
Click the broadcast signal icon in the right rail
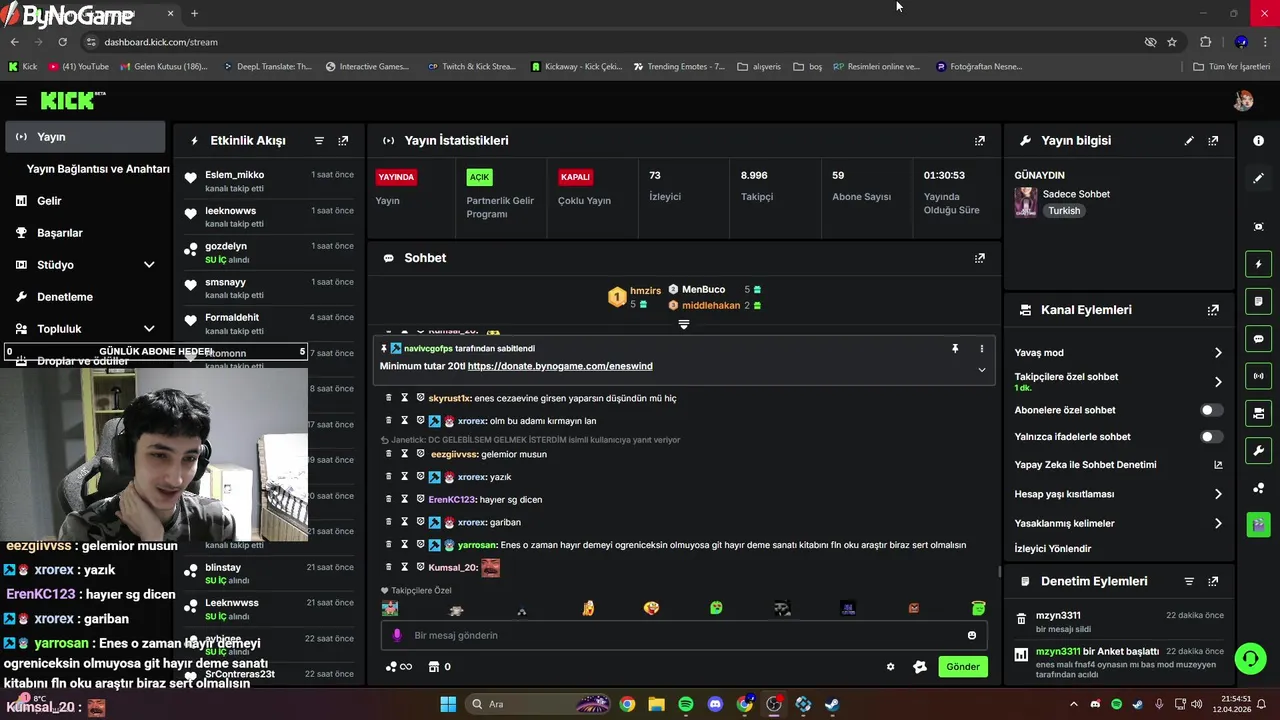(x=1259, y=376)
